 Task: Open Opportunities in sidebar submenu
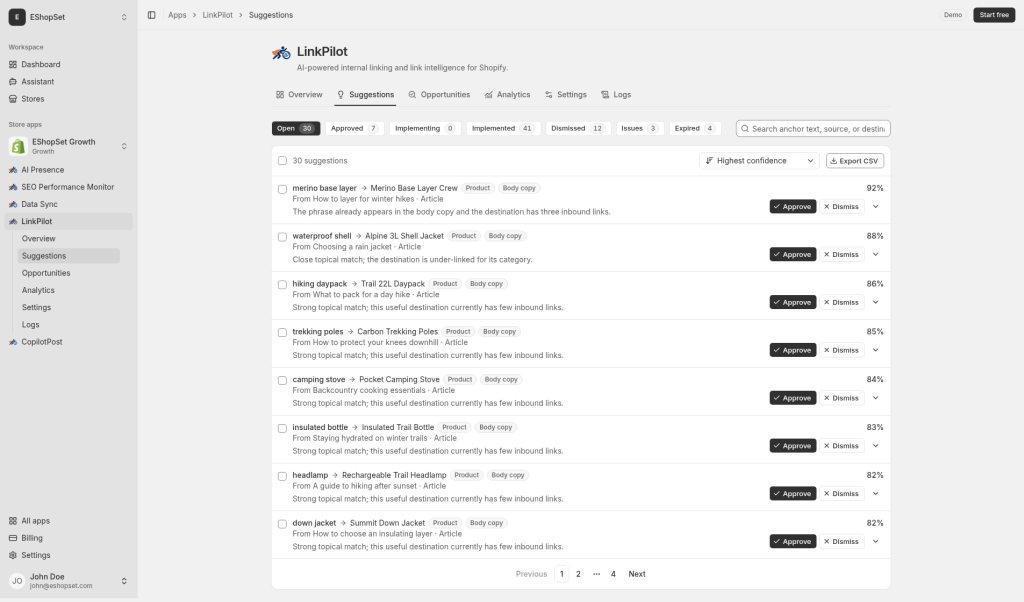pos(69,273)
